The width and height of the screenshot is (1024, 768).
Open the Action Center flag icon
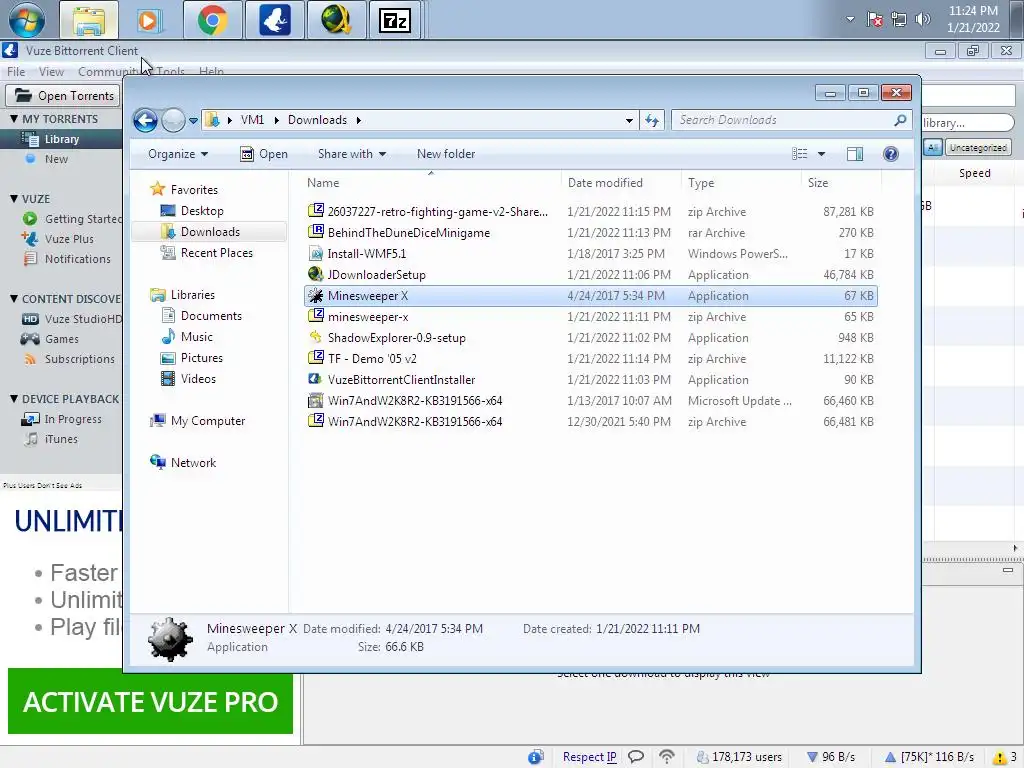pos(874,19)
